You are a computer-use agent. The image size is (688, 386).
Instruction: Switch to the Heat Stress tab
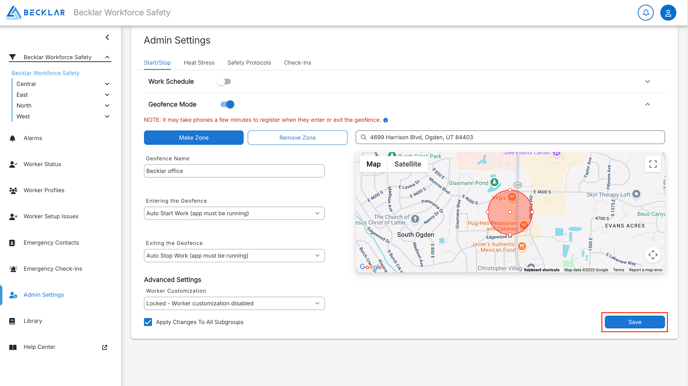199,63
